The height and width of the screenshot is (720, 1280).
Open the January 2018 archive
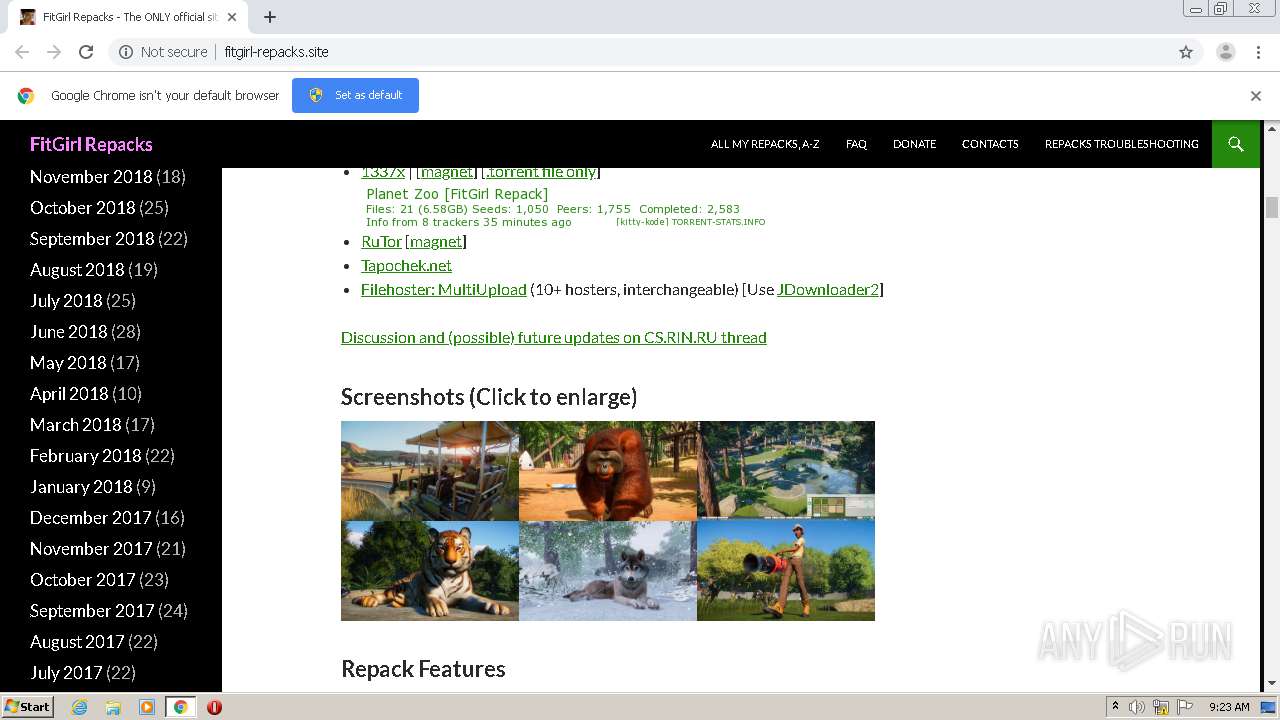point(81,486)
